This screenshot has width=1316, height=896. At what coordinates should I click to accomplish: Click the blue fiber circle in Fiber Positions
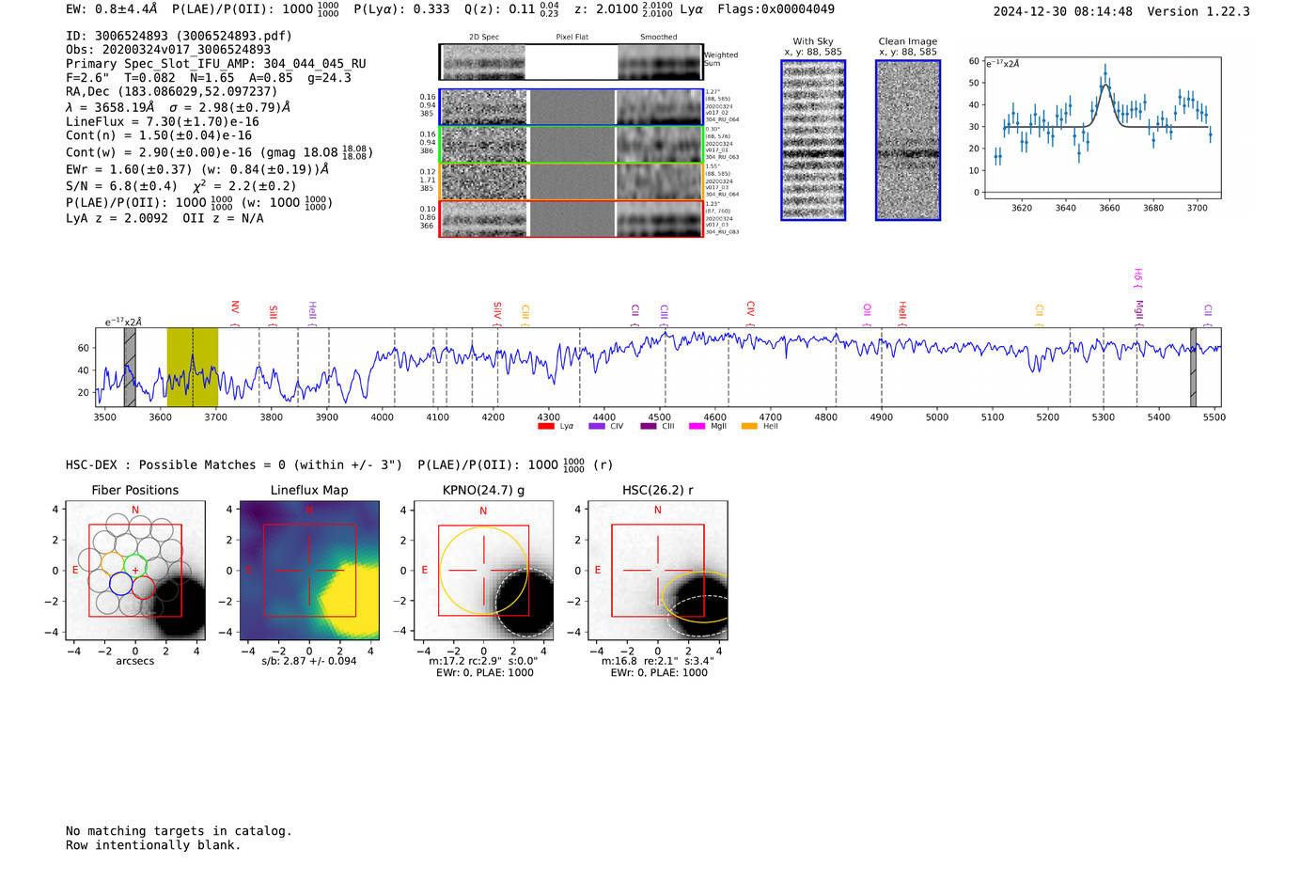[120, 584]
